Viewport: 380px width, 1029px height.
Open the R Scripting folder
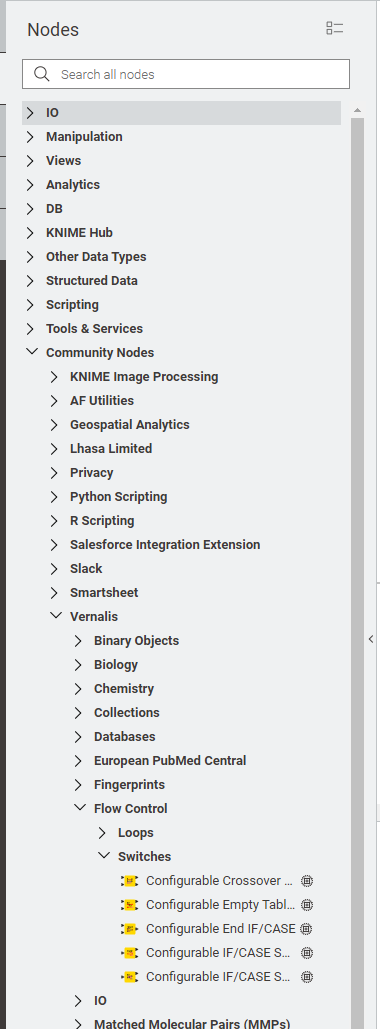point(102,520)
